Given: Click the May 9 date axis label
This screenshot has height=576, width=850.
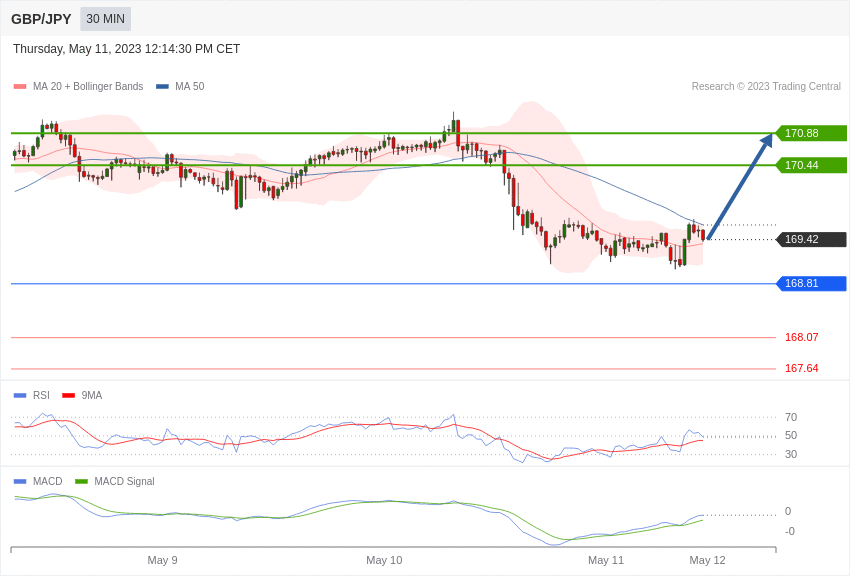Looking at the screenshot, I should coord(163,560).
